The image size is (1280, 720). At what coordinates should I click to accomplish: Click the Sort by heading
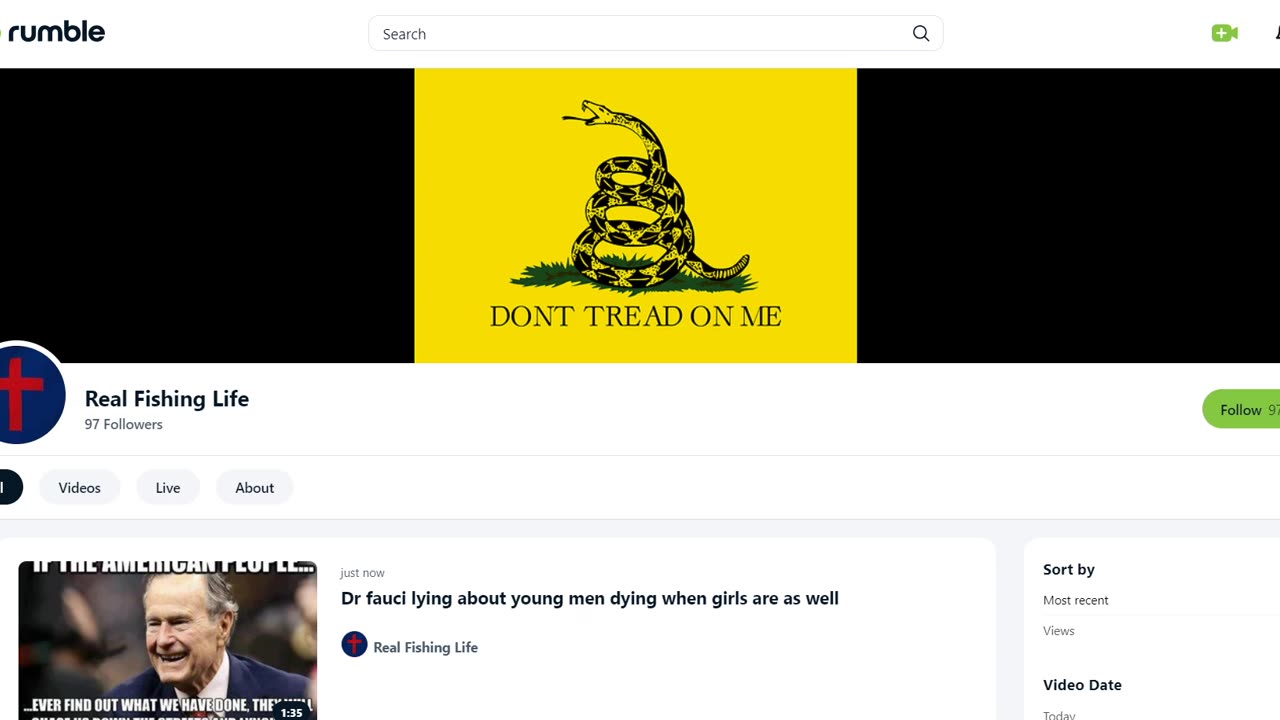point(1069,569)
